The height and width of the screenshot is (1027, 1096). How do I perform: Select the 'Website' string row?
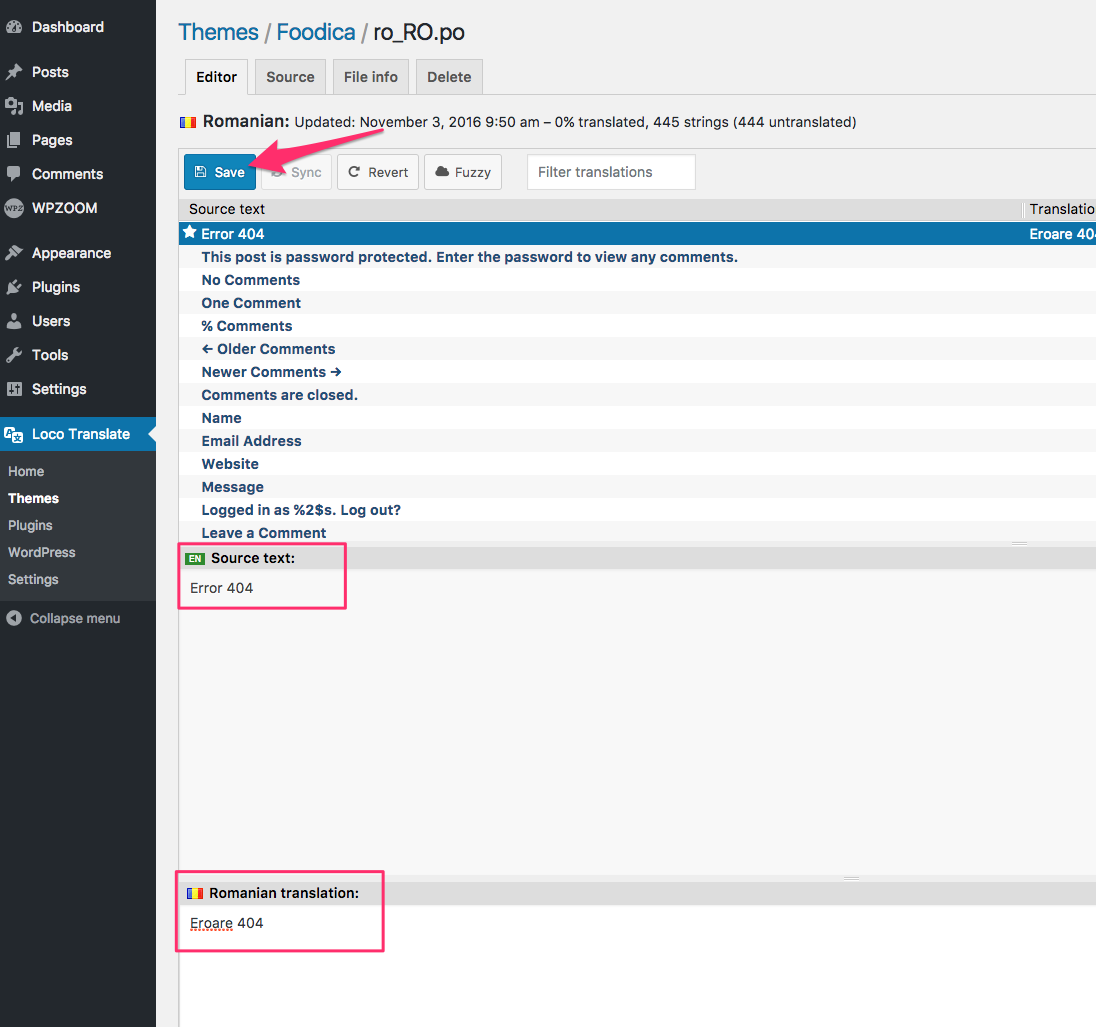pos(637,464)
